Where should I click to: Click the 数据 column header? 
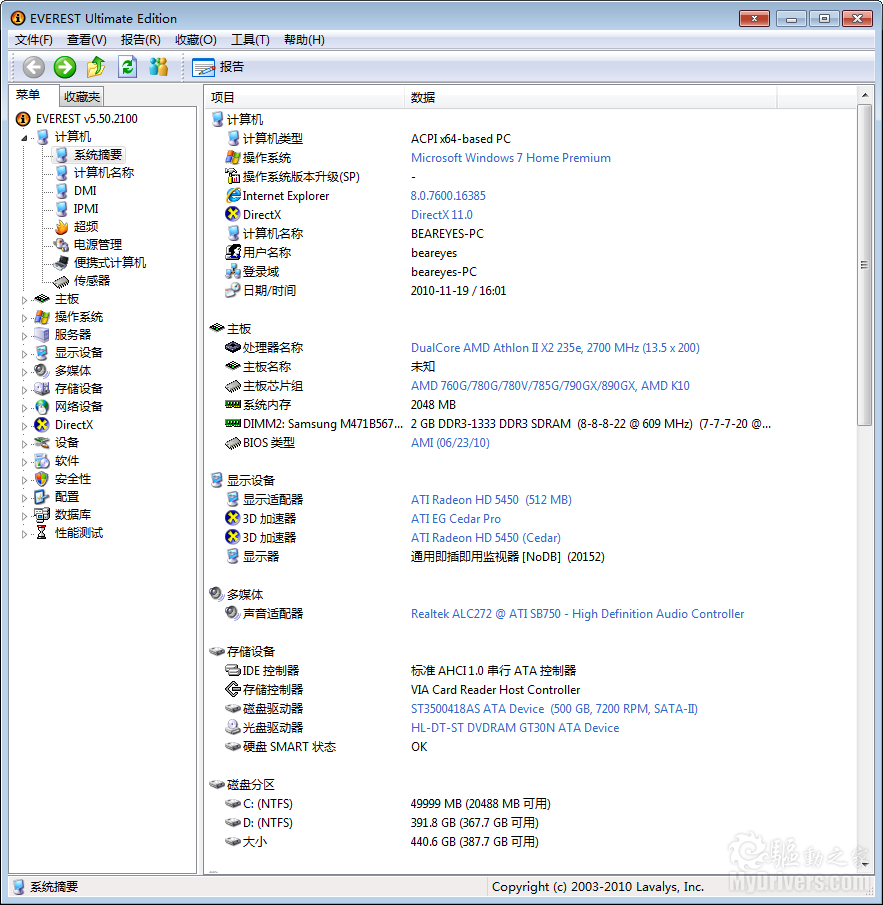pos(423,97)
